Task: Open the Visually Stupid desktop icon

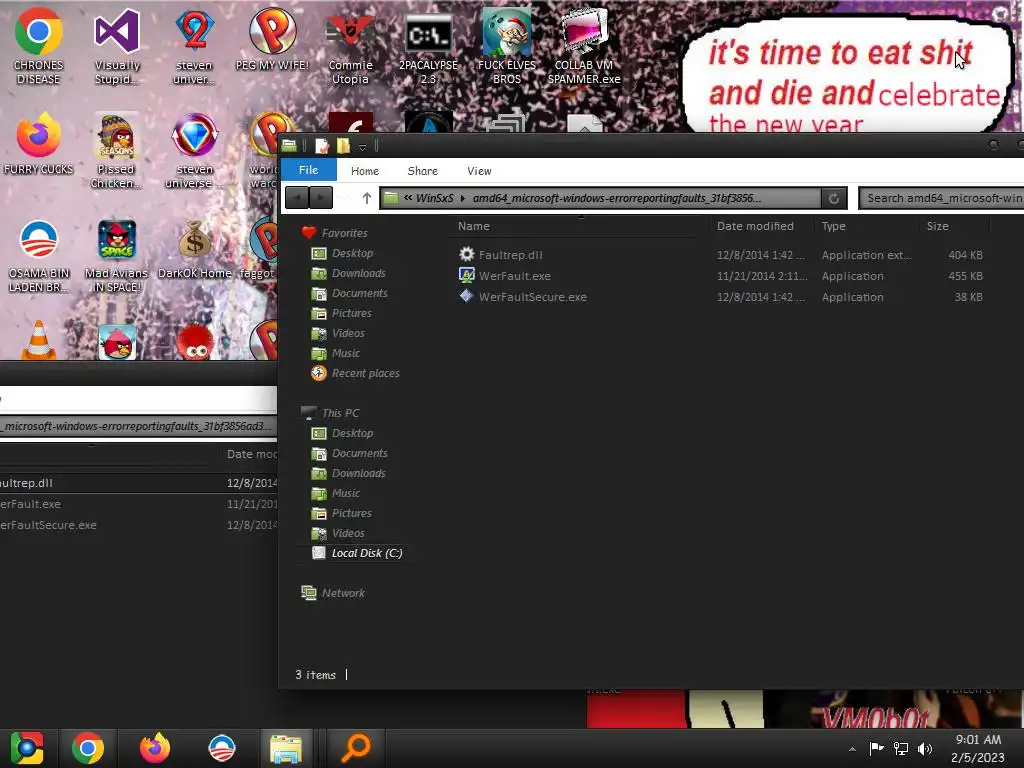Action: pyautogui.click(x=116, y=46)
